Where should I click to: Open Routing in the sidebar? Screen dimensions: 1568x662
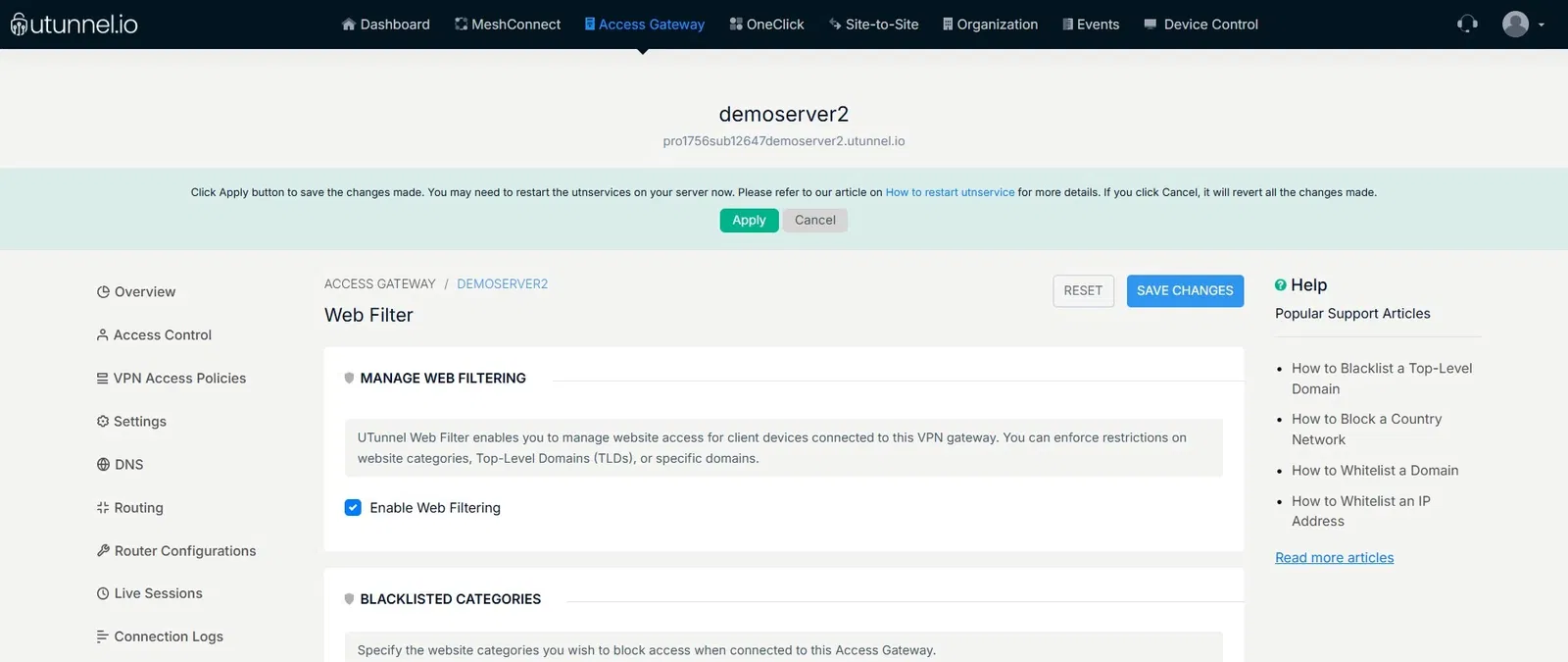point(130,508)
